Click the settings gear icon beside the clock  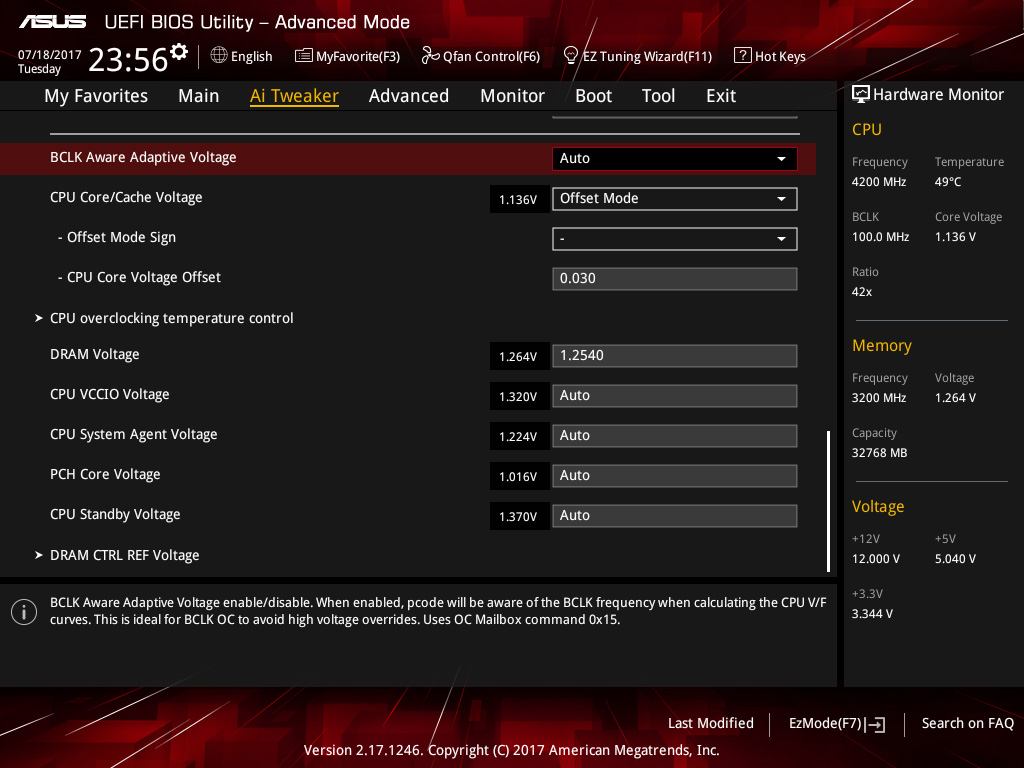179,51
